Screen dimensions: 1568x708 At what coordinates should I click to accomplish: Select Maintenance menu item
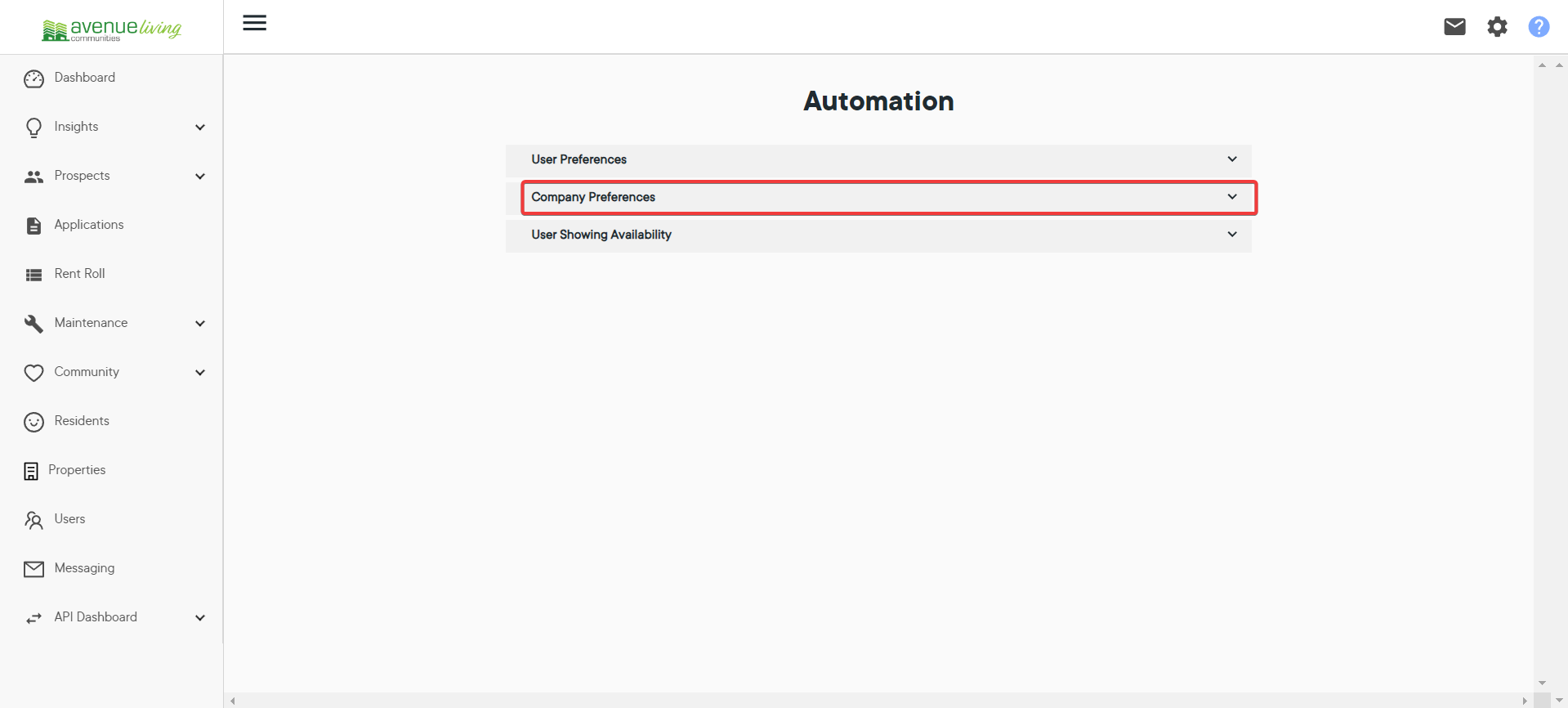91,323
